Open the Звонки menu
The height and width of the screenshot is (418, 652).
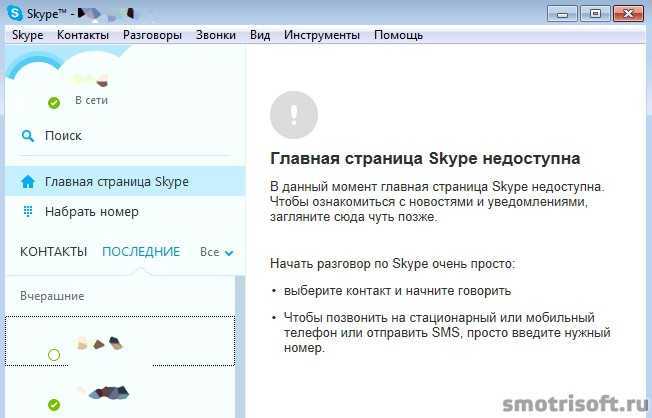pos(216,35)
